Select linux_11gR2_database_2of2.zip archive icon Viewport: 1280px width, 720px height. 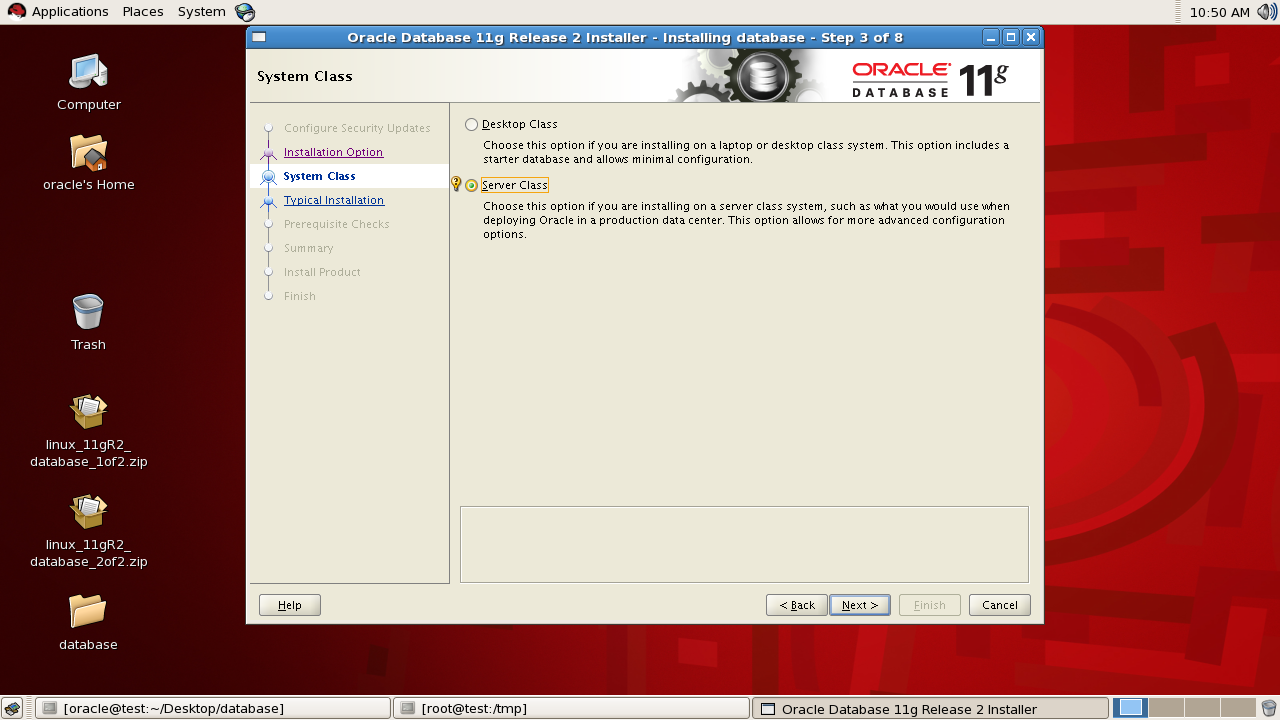click(x=88, y=511)
